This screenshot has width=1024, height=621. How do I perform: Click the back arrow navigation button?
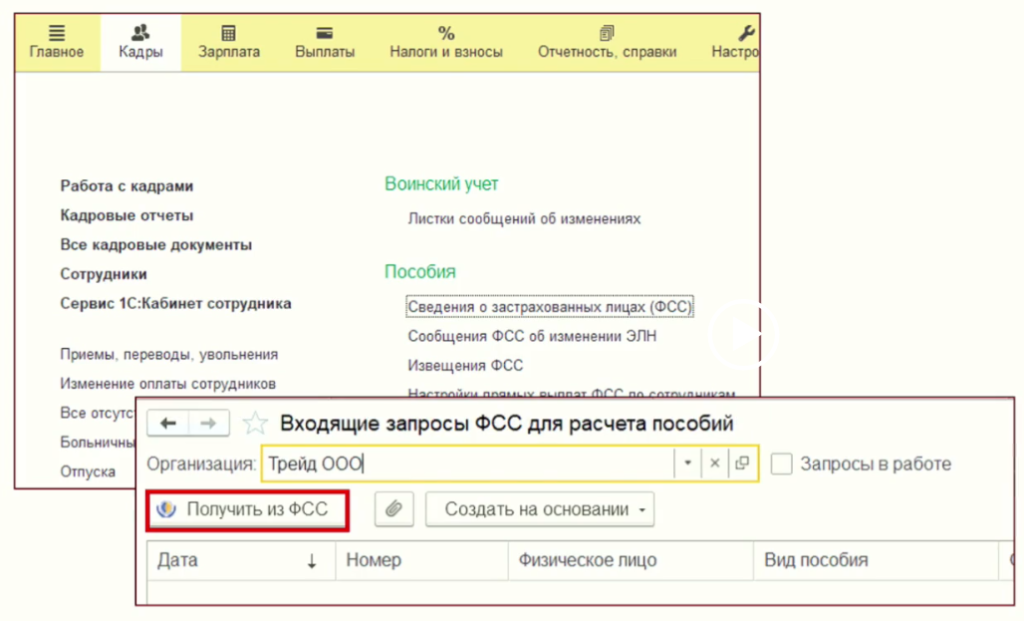(168, 424)
